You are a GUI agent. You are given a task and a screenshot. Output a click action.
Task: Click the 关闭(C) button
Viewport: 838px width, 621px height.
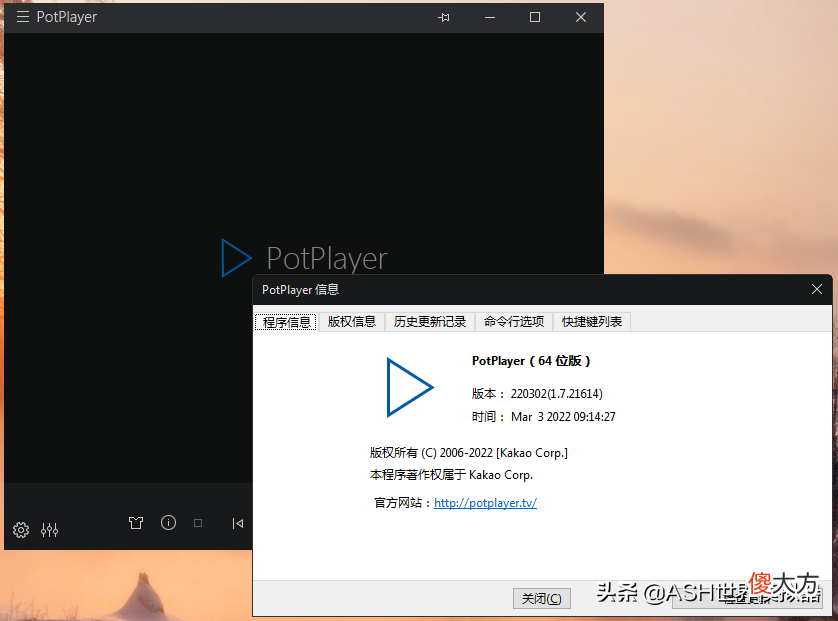point(541,598)
